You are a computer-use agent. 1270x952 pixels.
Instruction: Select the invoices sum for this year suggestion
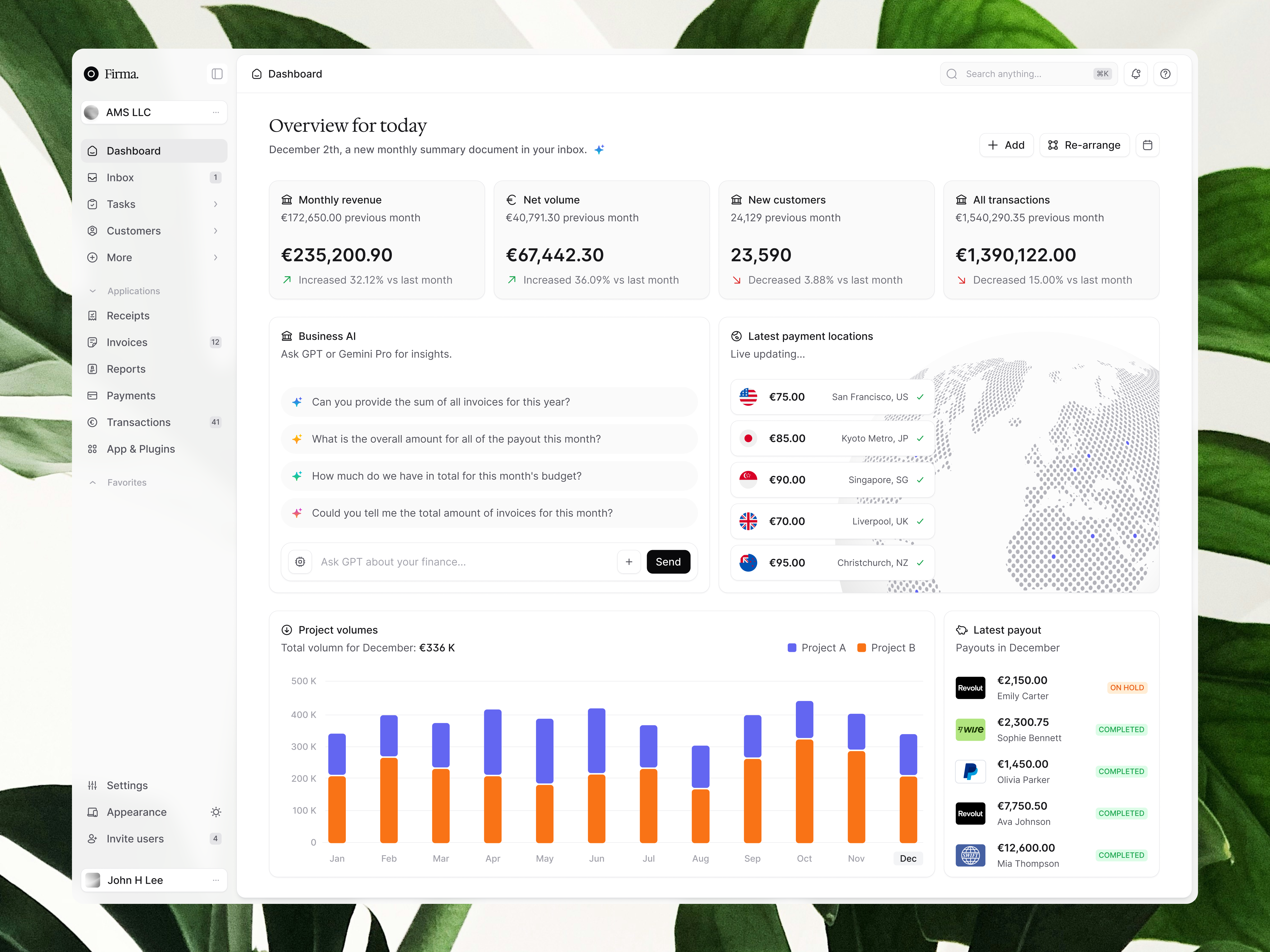489,402
